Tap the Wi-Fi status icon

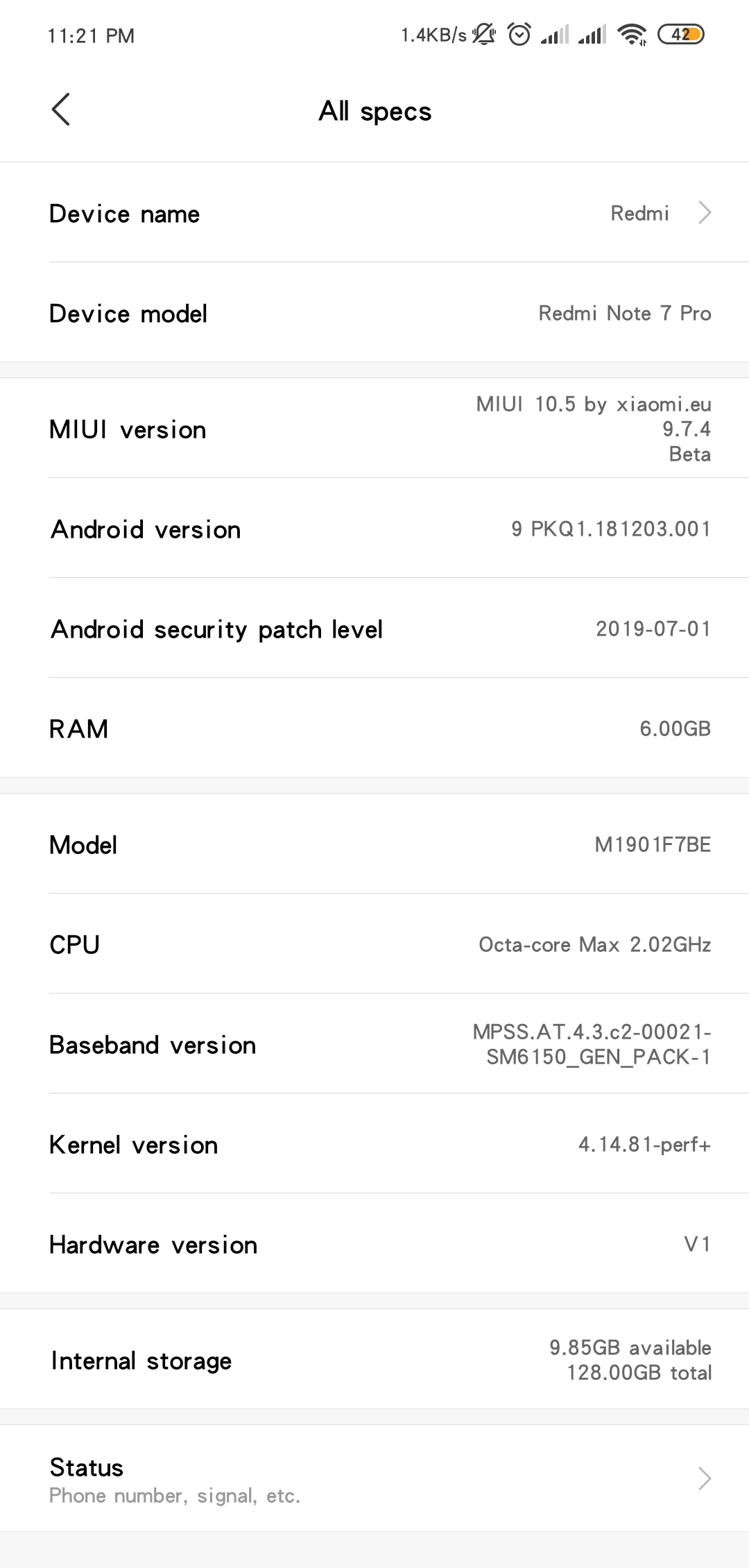pos(632,34)
